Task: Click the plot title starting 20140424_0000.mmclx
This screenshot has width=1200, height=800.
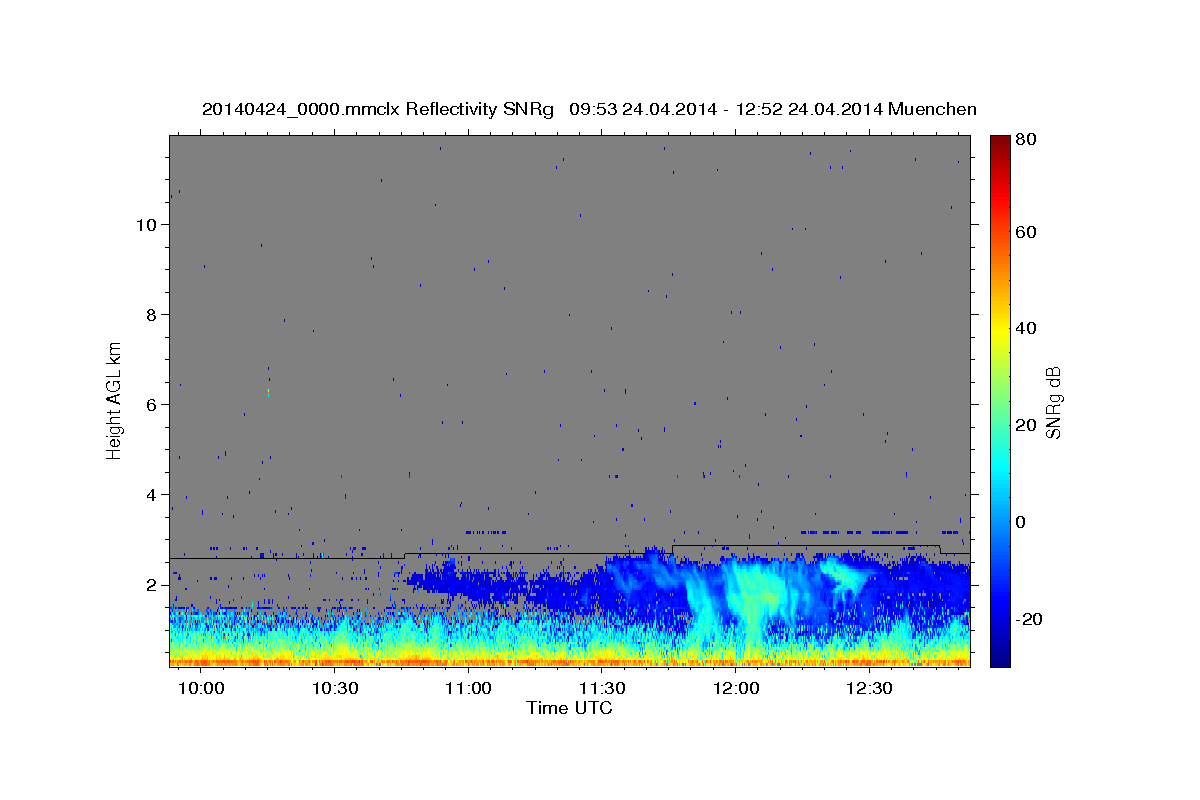Action: (x=589, y=109)
